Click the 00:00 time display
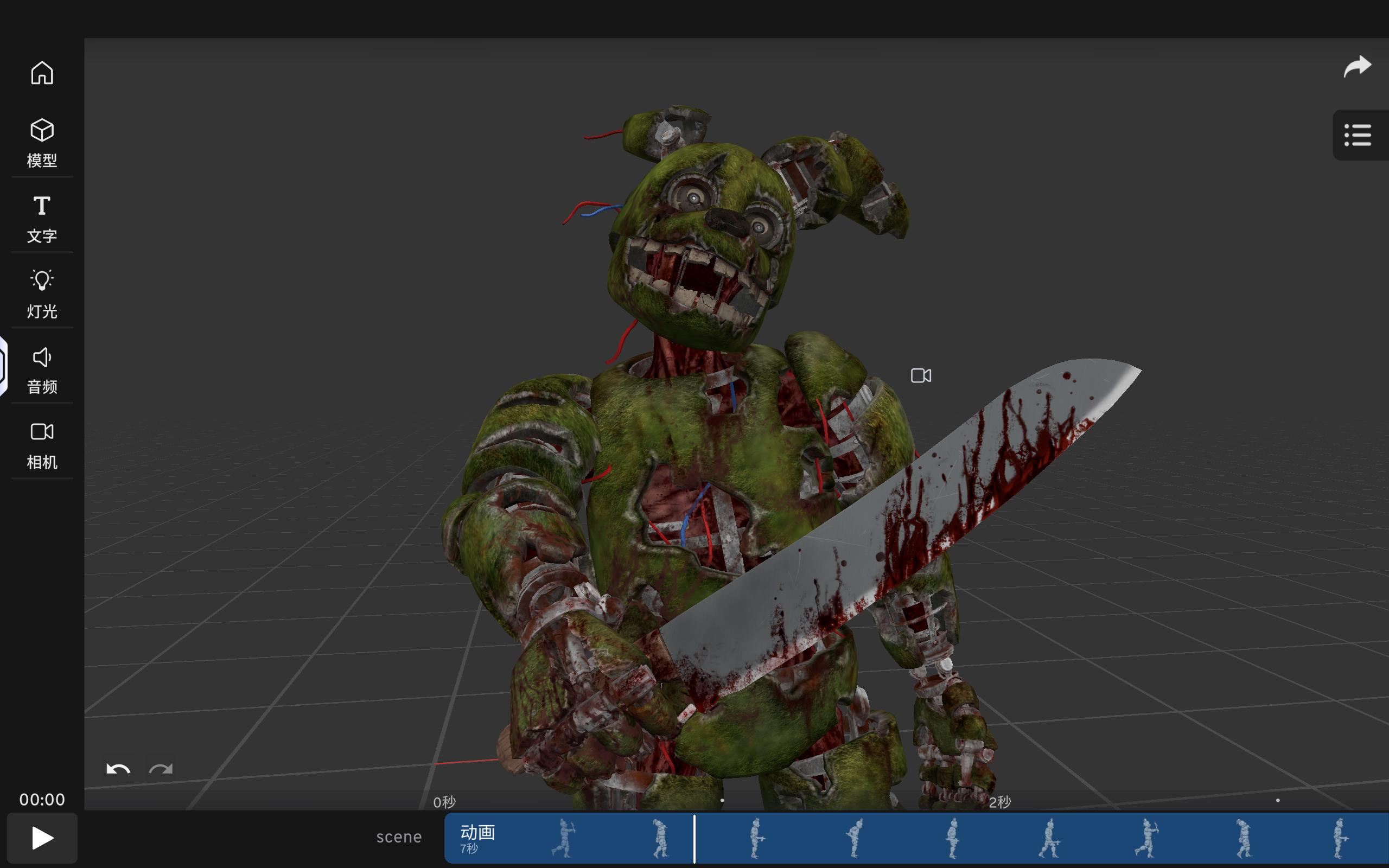The image size is (1389, 868). point(42,799)
